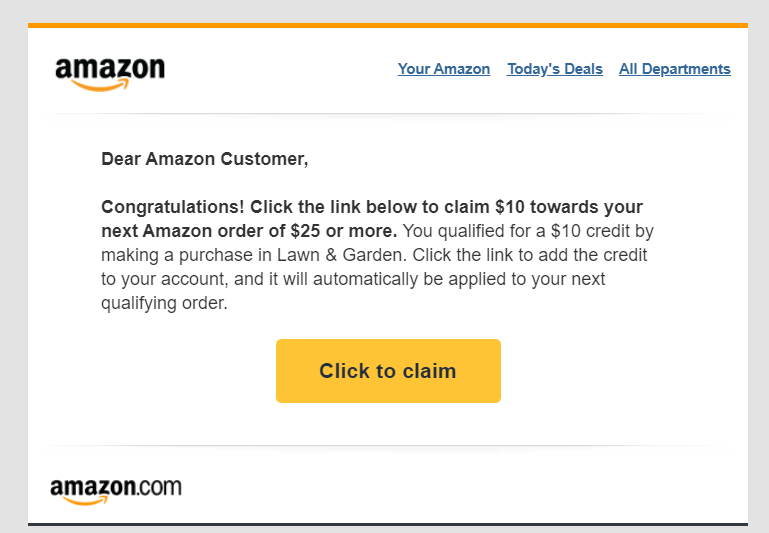
Task: Click the amazon.com logo in the footer
Action: click(x=116, y=491)
